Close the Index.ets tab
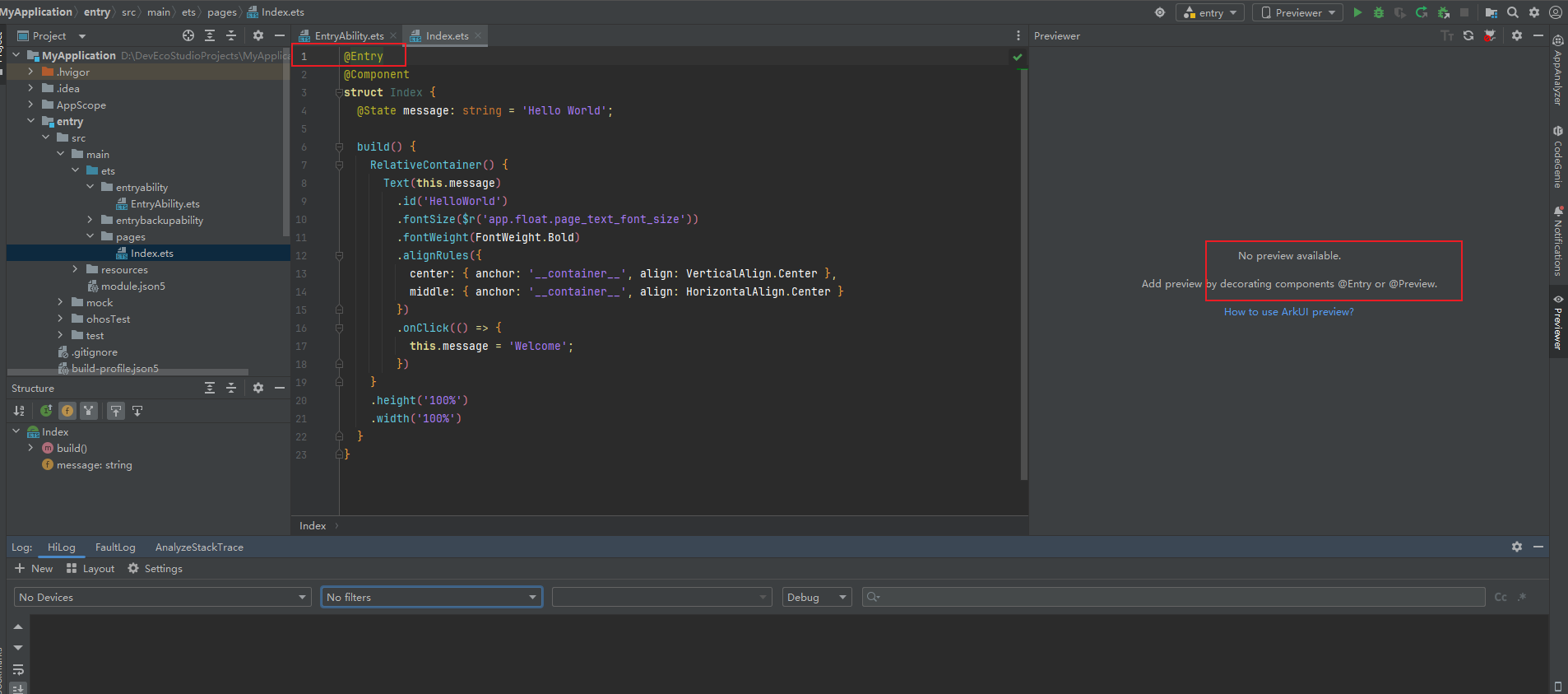The height and width of the screenshot is (694, 1568). pos(478,35)
